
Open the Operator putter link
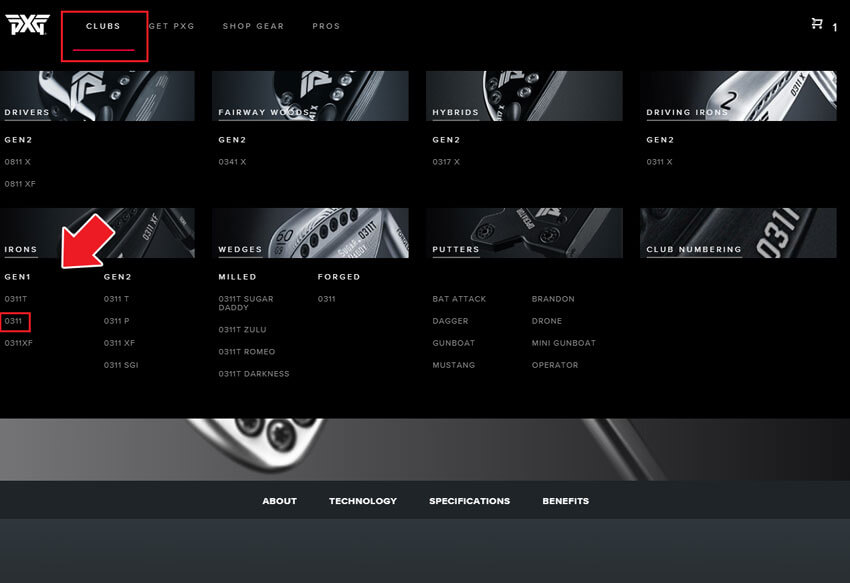[x=555, y=365]
